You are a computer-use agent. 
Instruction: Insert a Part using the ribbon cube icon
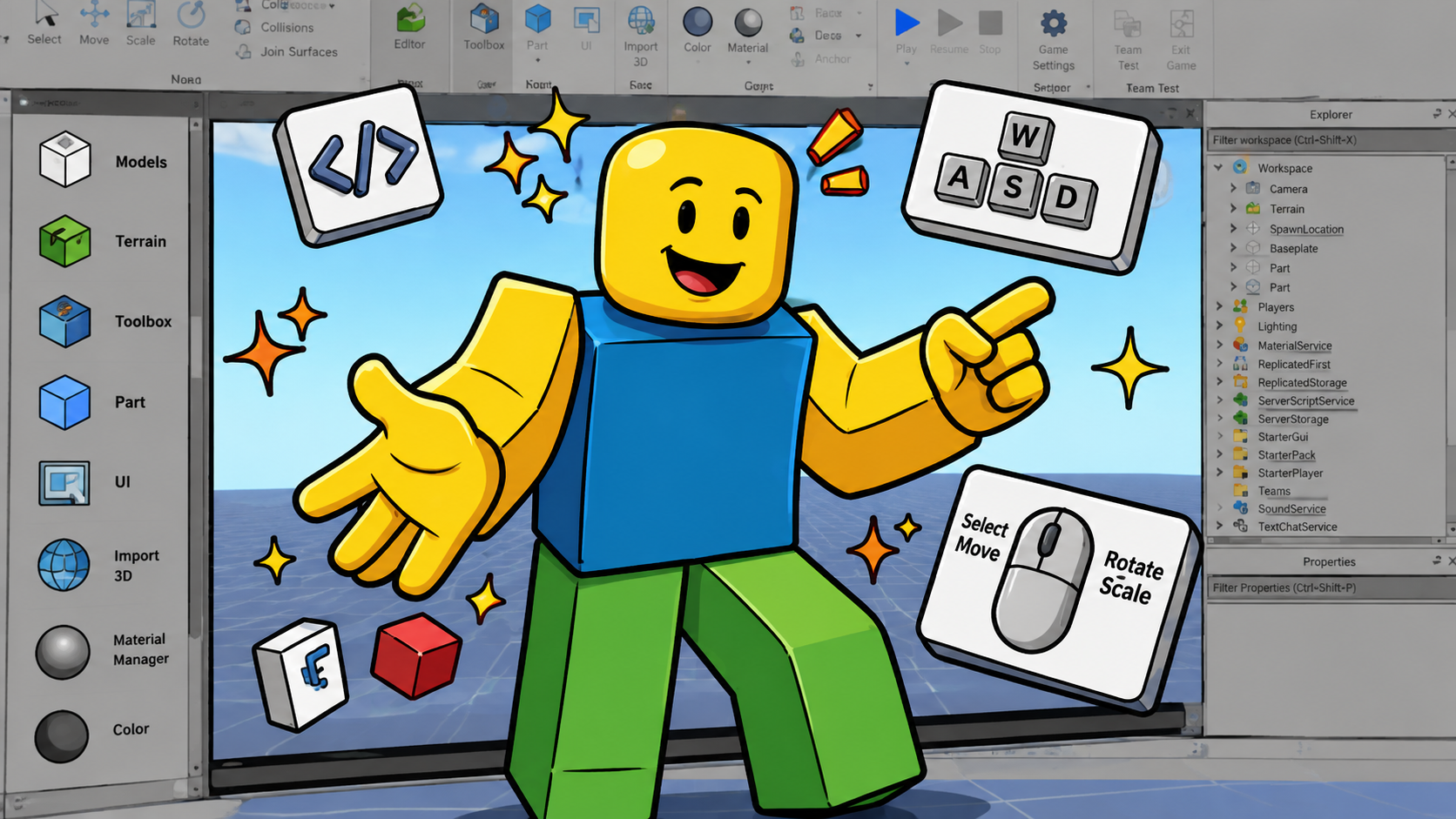tap(537, 19)
